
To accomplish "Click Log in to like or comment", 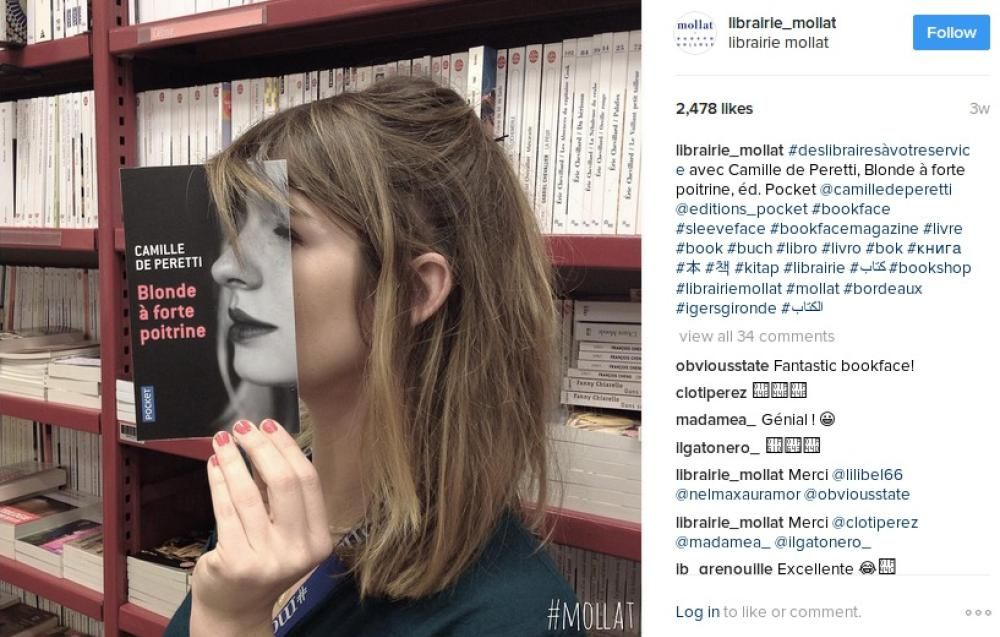I will coord(697,612).
